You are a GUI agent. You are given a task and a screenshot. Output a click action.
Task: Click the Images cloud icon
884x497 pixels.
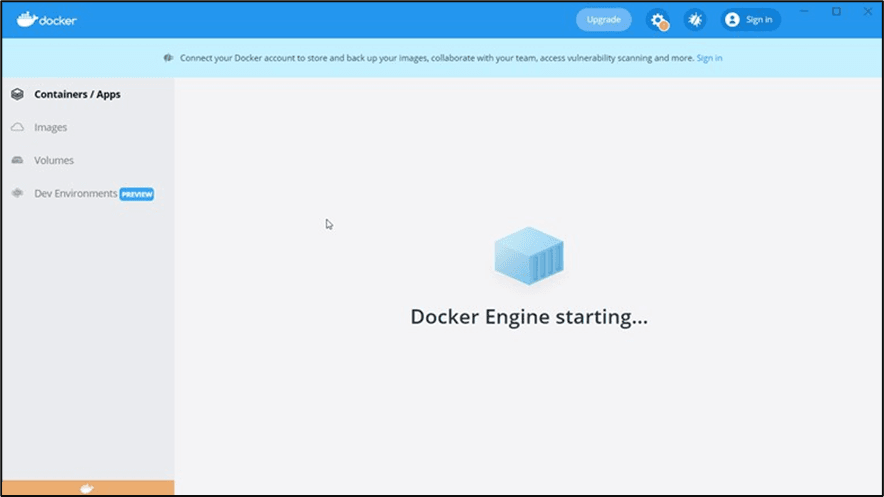tap(17, 127)
